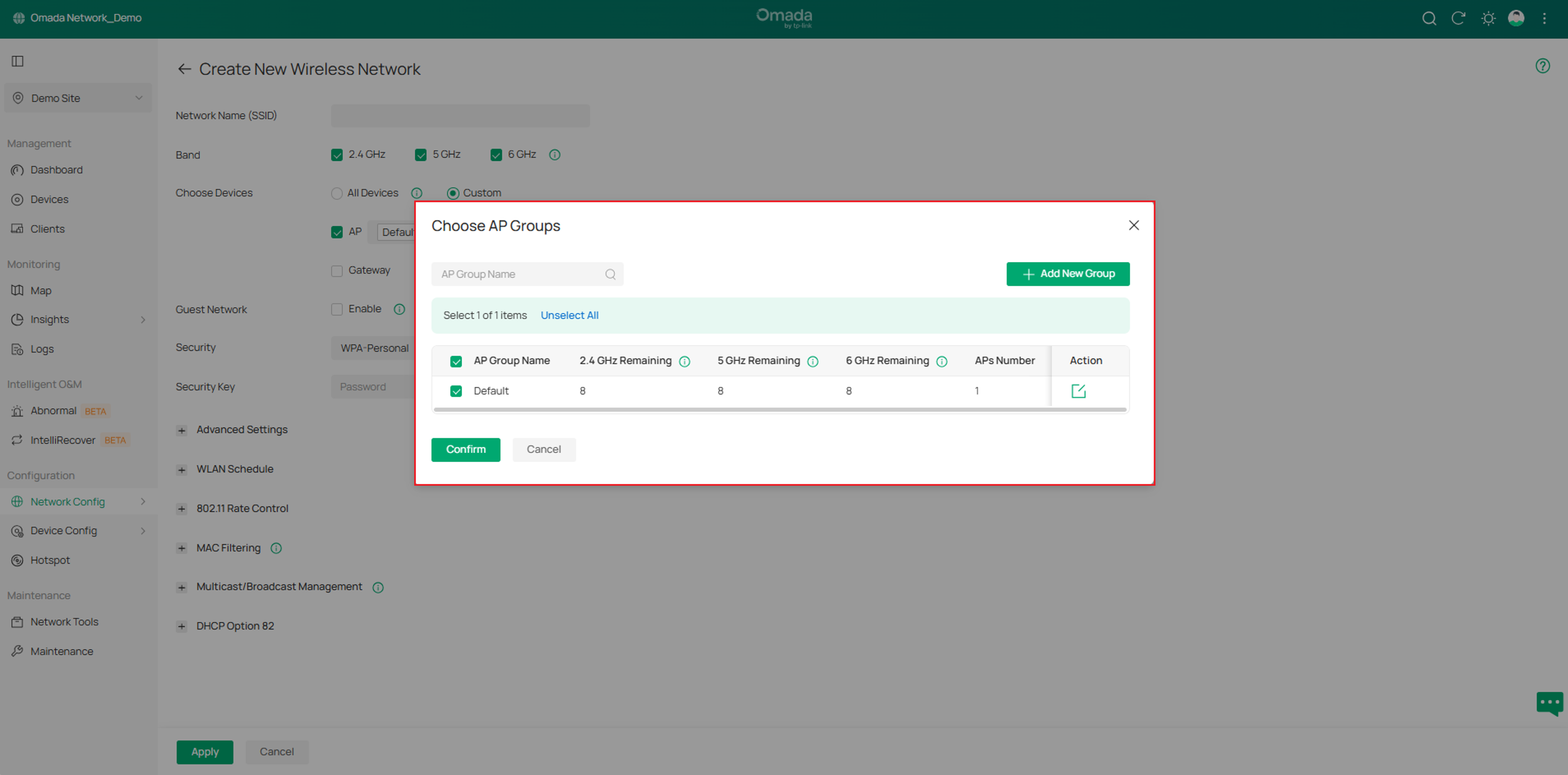
Task: Click the help question mark icon
Action: click(x=1542, y=66)
